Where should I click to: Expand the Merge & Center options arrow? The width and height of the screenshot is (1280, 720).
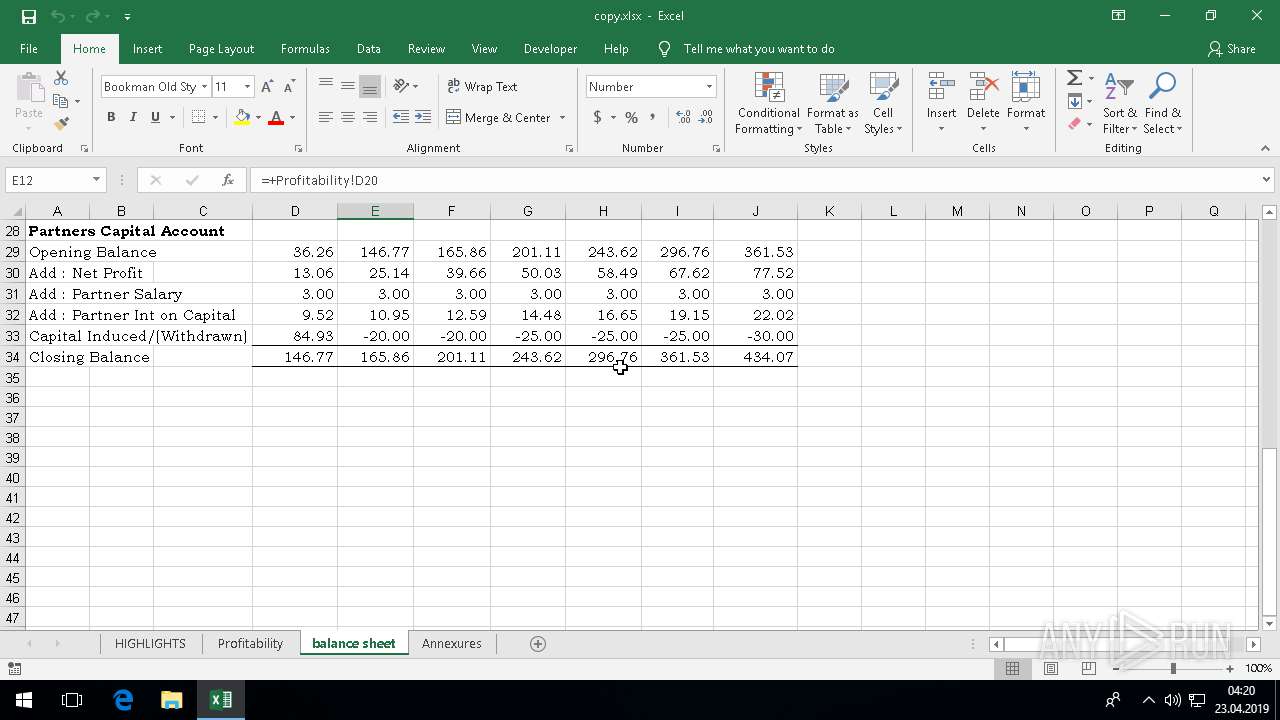(562, 117)
